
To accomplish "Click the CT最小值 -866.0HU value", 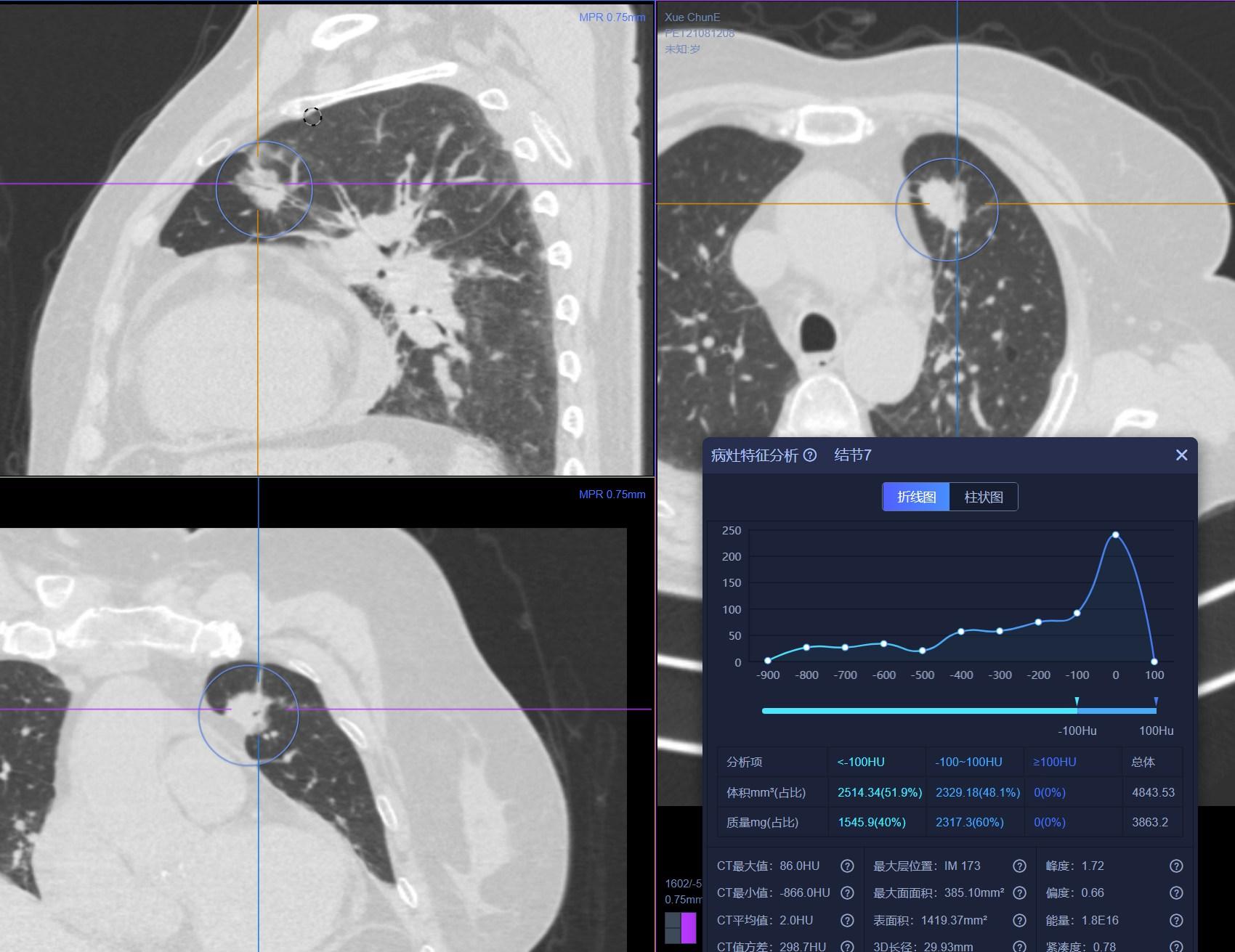I will [805, 892].
